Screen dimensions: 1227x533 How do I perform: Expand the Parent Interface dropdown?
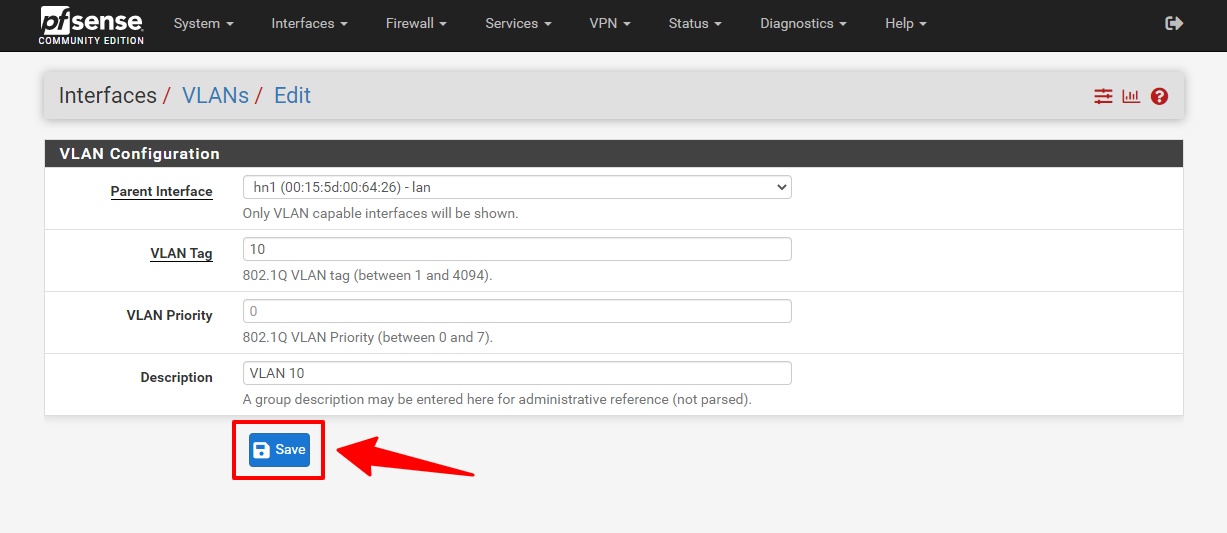click(x=517, y=187)
